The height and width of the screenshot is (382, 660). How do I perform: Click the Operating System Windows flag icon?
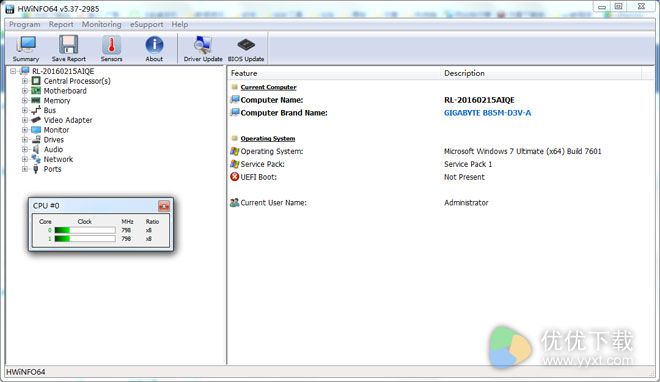coord(234,151)
